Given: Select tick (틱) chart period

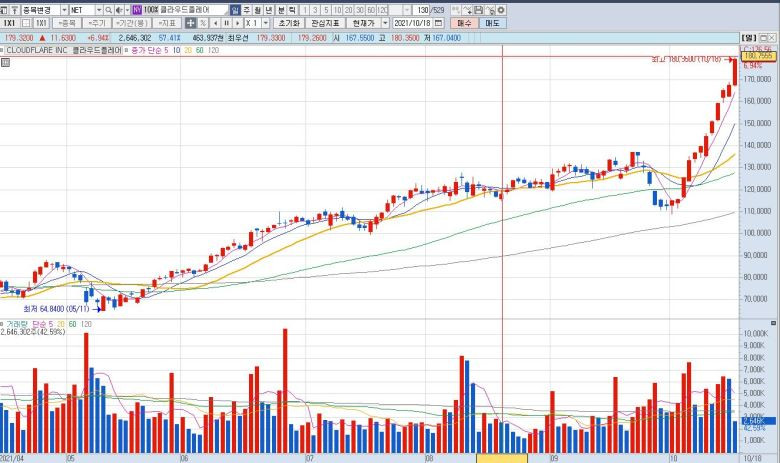Looking at the screenshot, I should click(x=292, y=10).
